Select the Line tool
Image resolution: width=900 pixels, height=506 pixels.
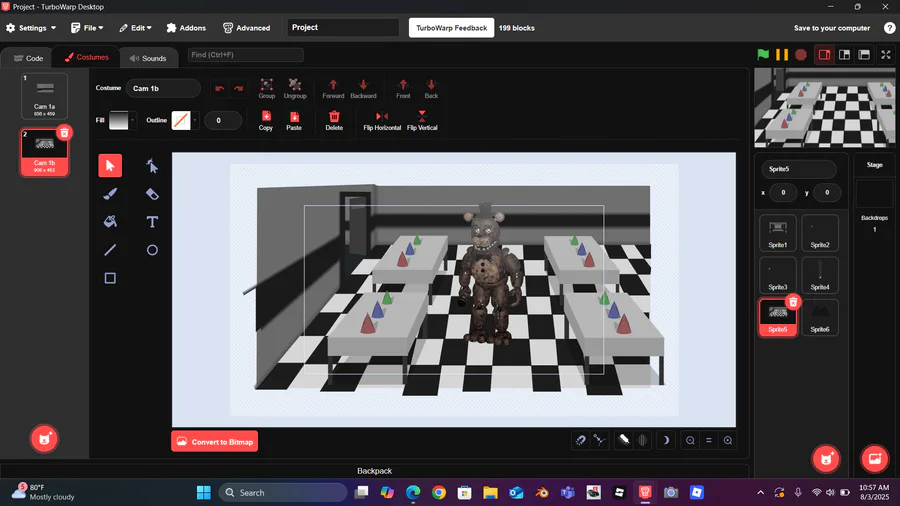pyautogui.click(x=110, y=250)
